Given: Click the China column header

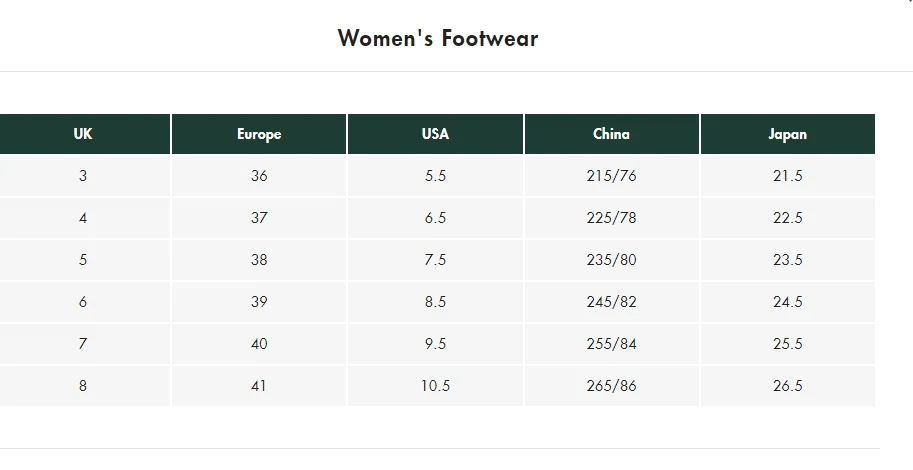Looking at the screenshot, I should tap(611, 134).
